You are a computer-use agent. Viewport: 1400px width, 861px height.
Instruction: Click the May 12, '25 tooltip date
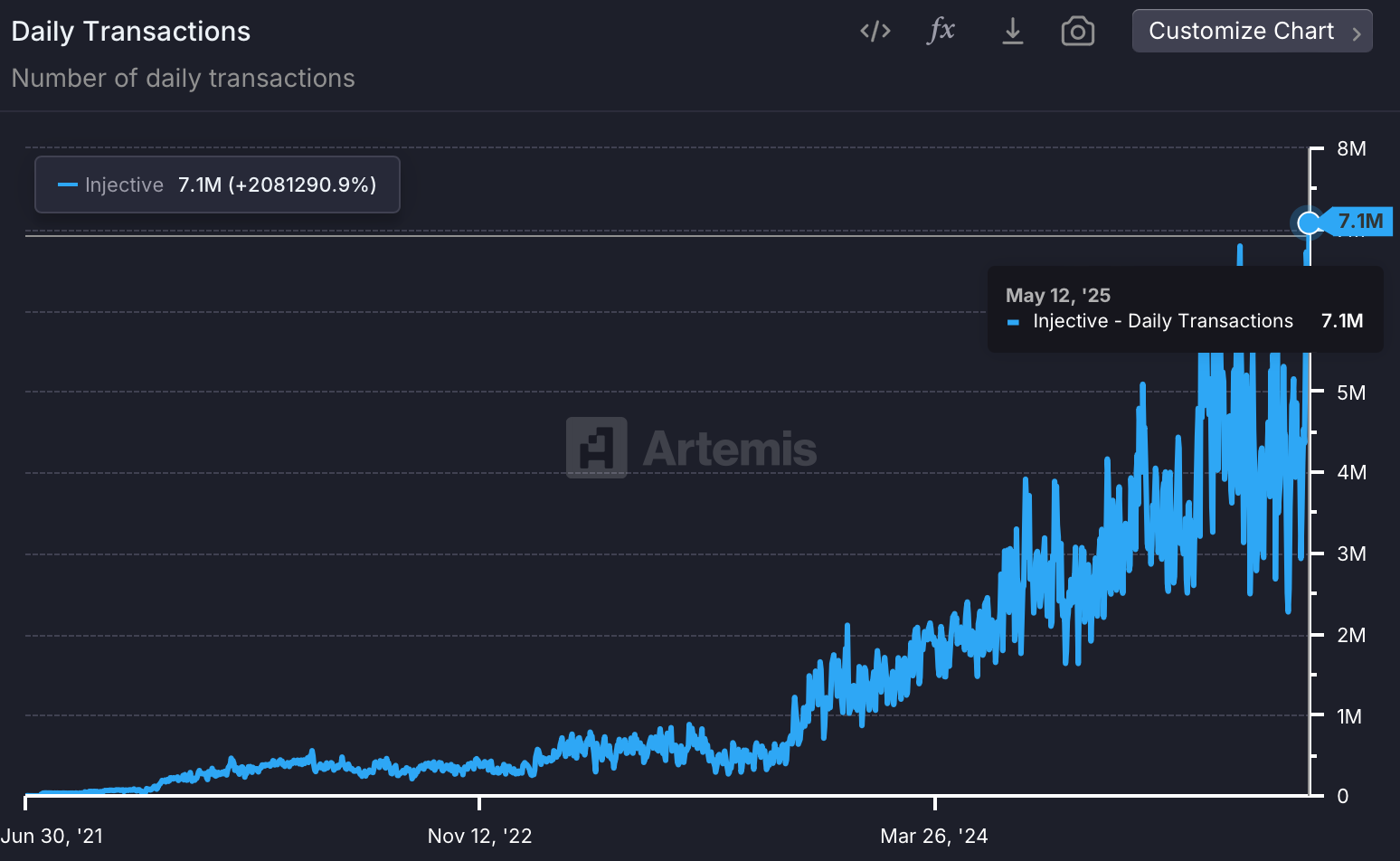coord(1058,296)
